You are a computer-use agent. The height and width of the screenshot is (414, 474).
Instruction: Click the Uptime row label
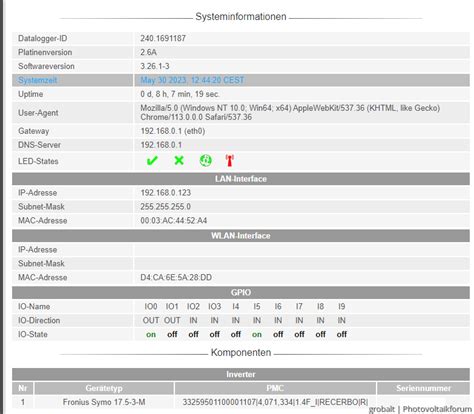click(x=30, y=94)
